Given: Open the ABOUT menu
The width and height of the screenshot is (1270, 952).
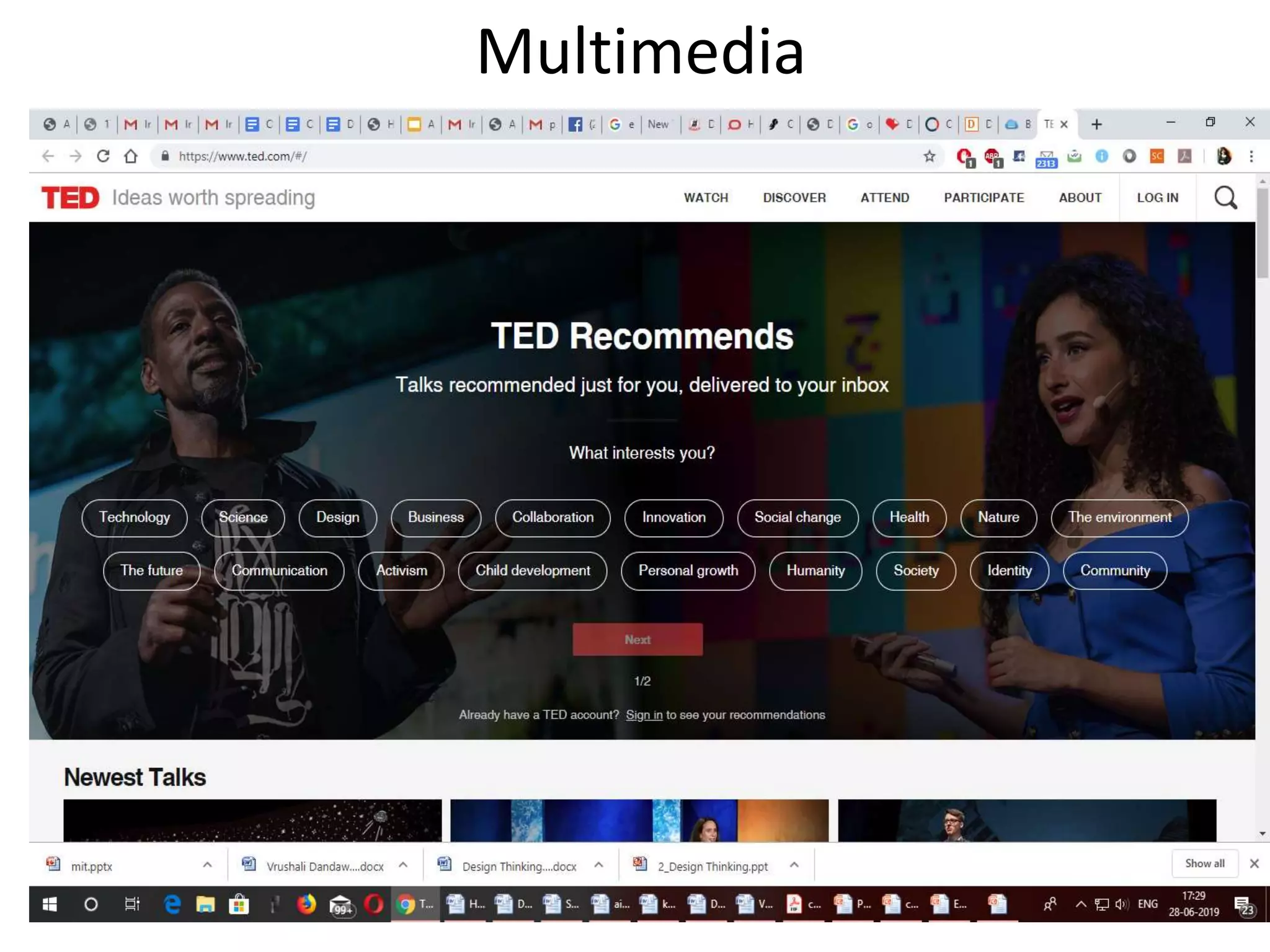Looking at the screenshot, I should [1080, 198].
